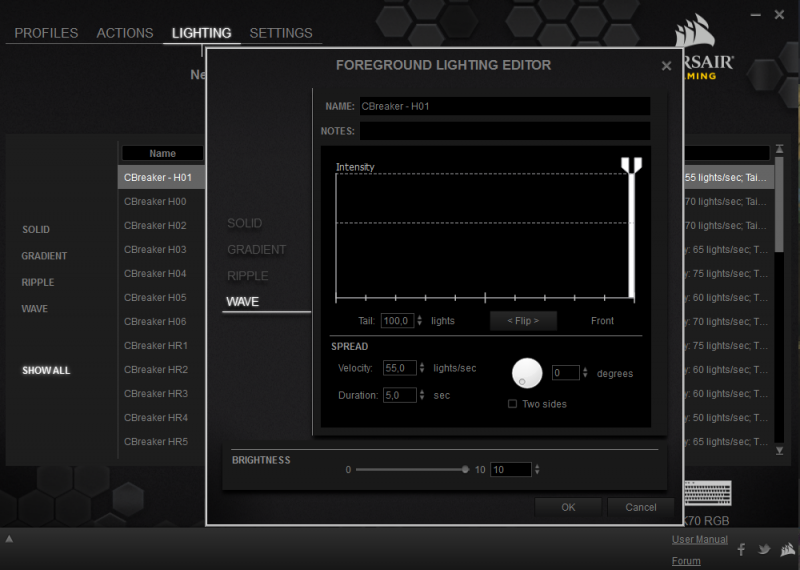Click the Tail value stepper arrows
Viewport: 800px width, 570px height.
coord(419,320)
